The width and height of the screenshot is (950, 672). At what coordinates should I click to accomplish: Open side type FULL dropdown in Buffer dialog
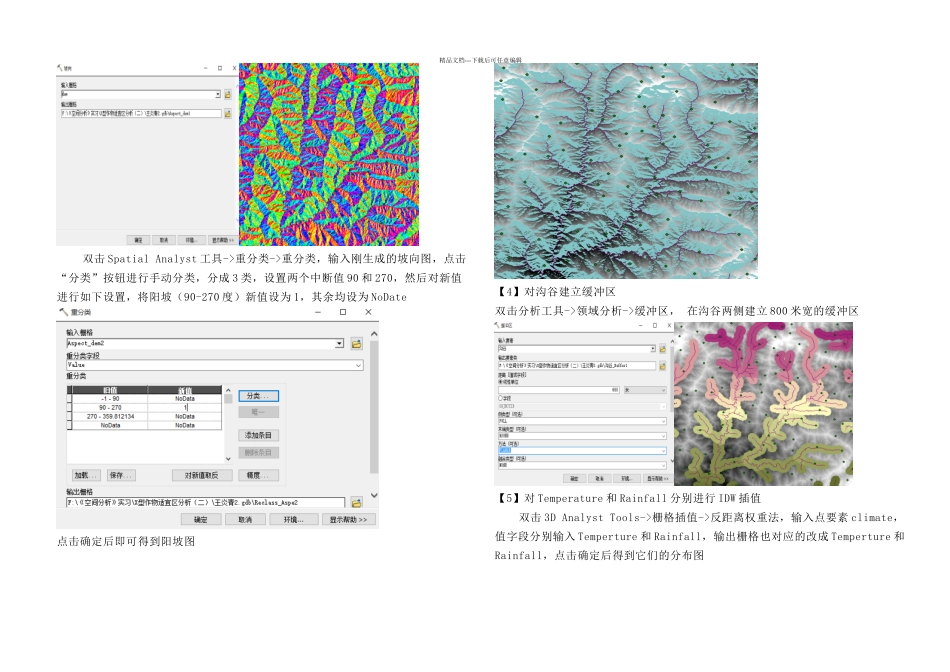(663, 421)
